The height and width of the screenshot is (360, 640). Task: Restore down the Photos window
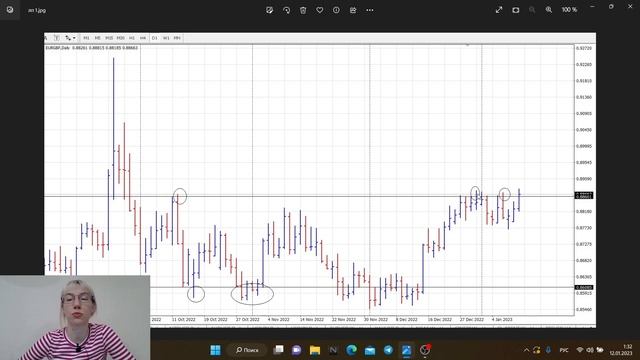click(611, 7)
